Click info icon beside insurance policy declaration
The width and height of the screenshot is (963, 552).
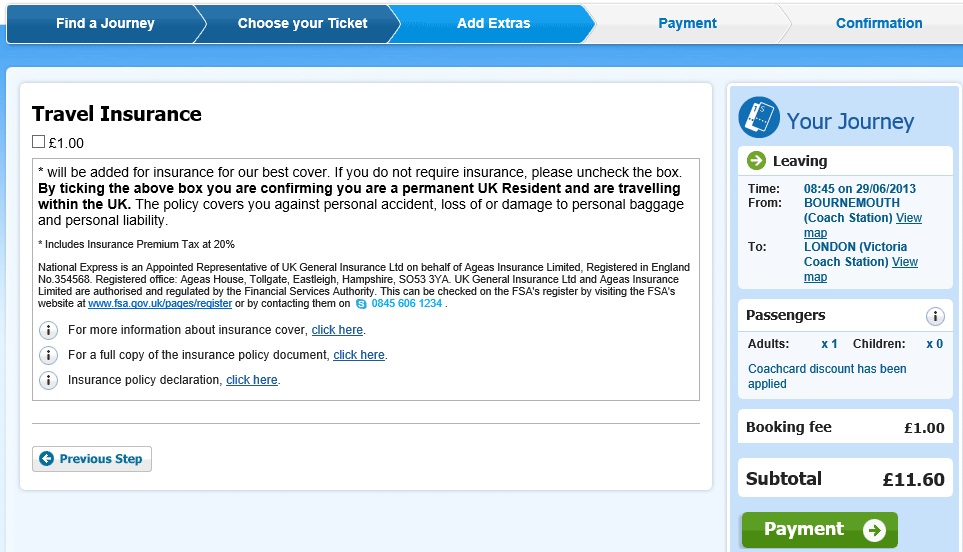pos(47,380)
